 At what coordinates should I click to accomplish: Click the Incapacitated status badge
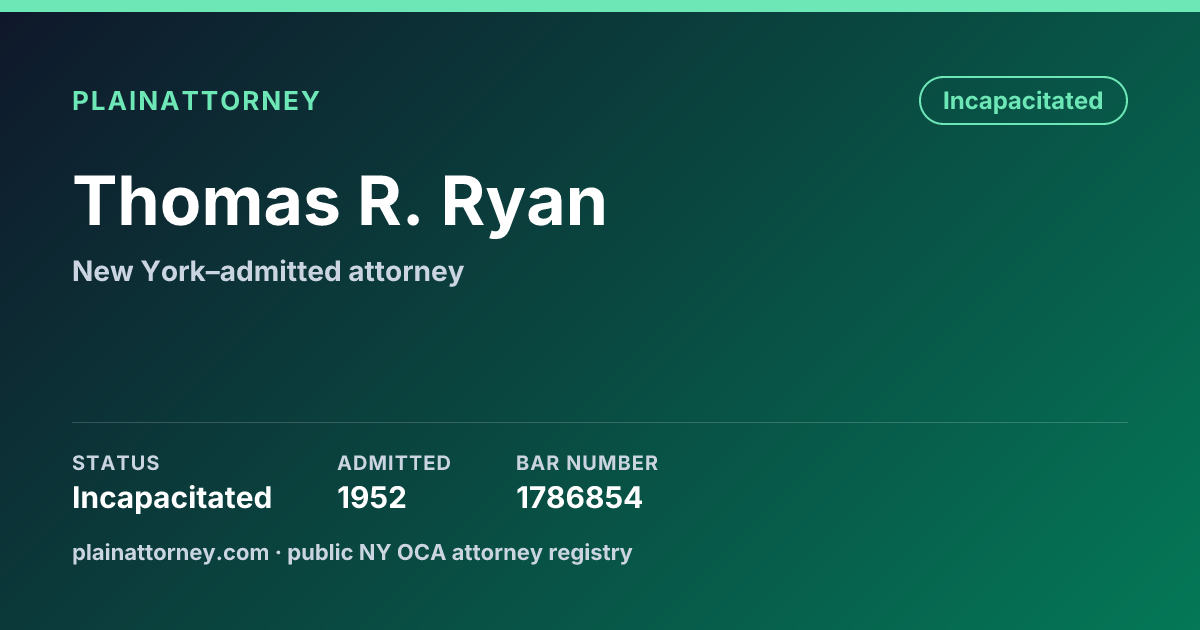coord(1023,101)
